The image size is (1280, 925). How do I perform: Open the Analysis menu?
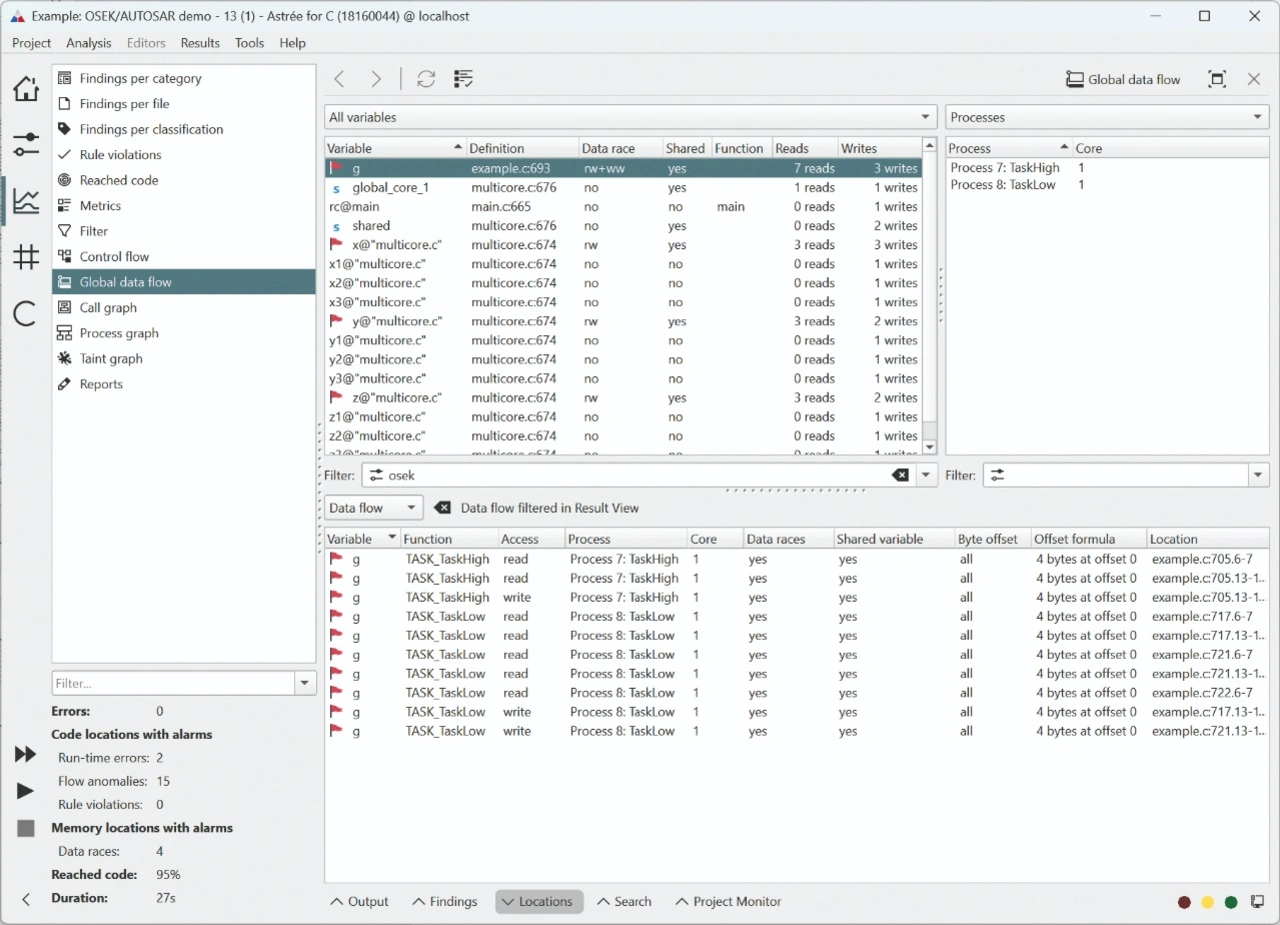click(89, 43)
